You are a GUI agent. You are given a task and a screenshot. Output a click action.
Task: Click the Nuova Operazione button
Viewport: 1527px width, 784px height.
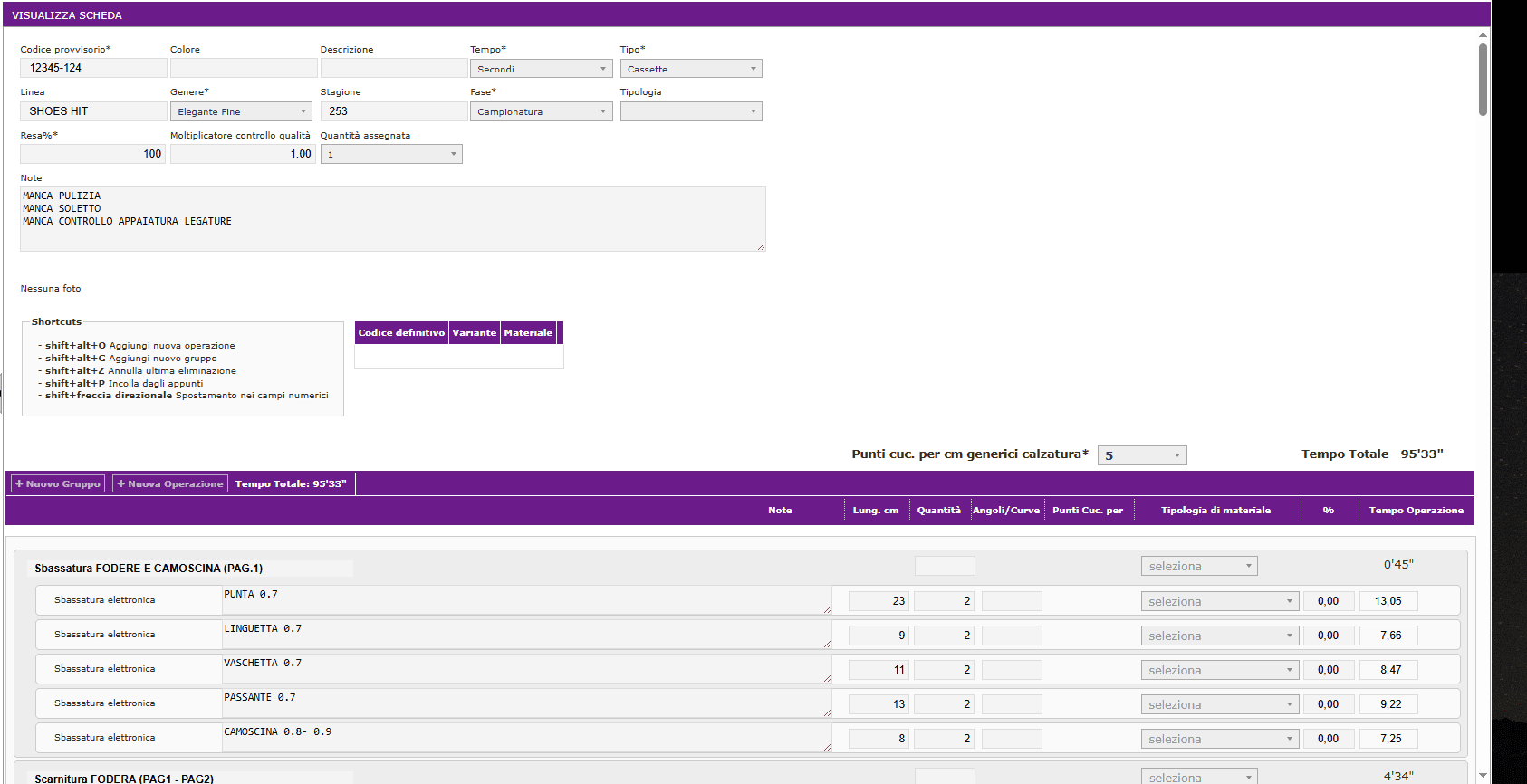[x=170, y=483]
